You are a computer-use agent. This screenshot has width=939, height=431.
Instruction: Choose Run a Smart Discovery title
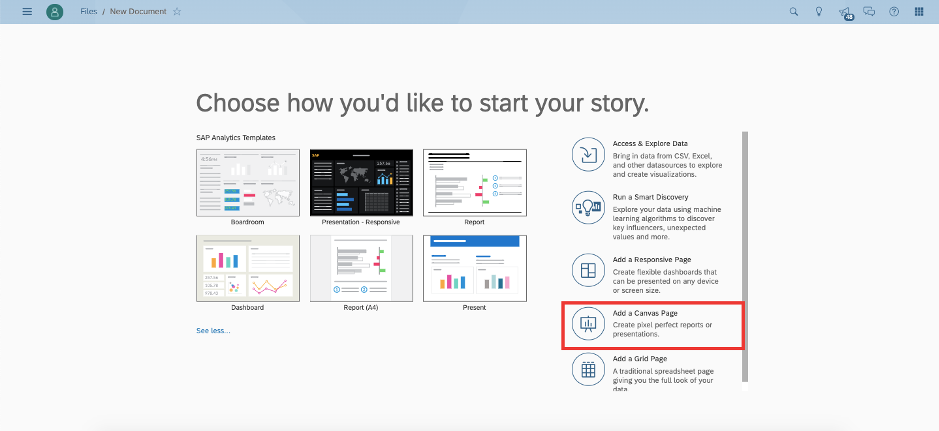650,197
